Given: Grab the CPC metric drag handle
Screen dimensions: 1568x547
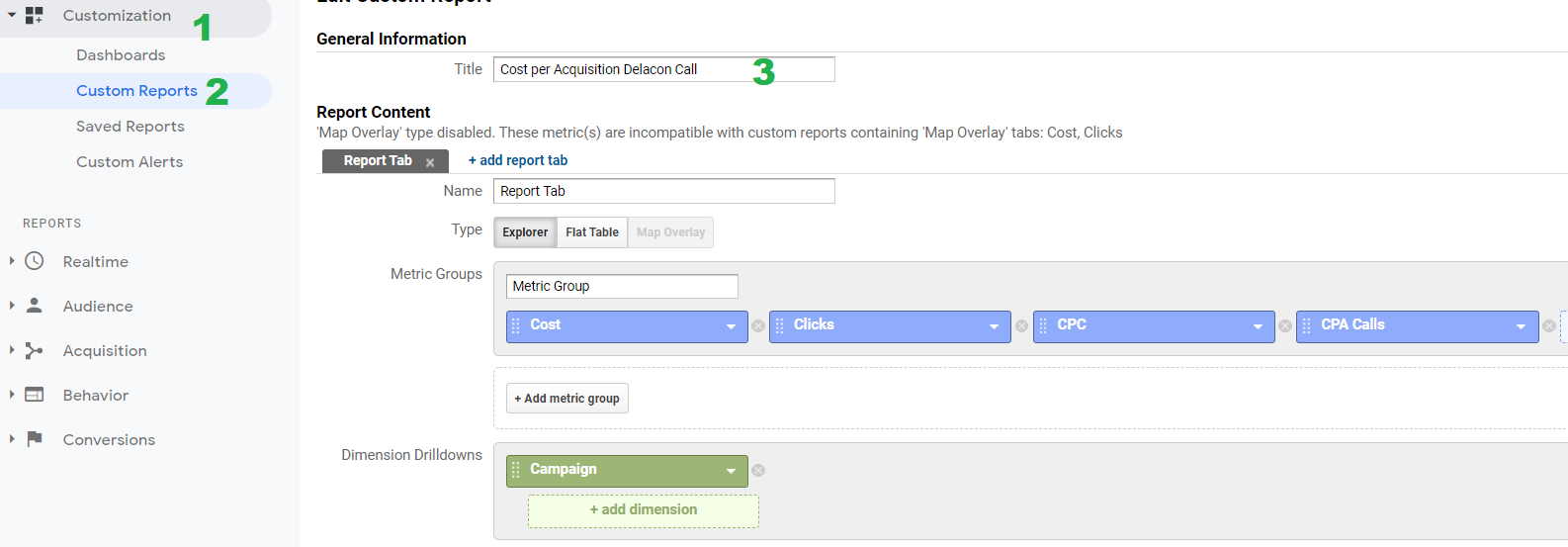Looking at the screenshot, I should pyautogui.click(x=1043, y=325).
